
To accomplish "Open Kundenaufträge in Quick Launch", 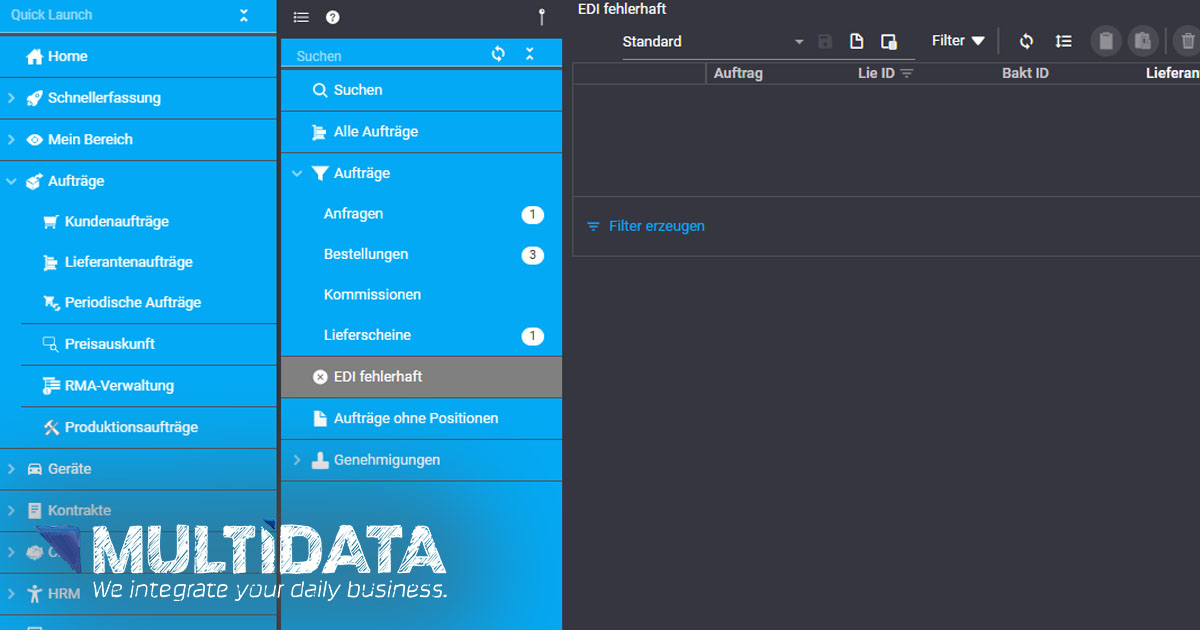I will 116,221.
